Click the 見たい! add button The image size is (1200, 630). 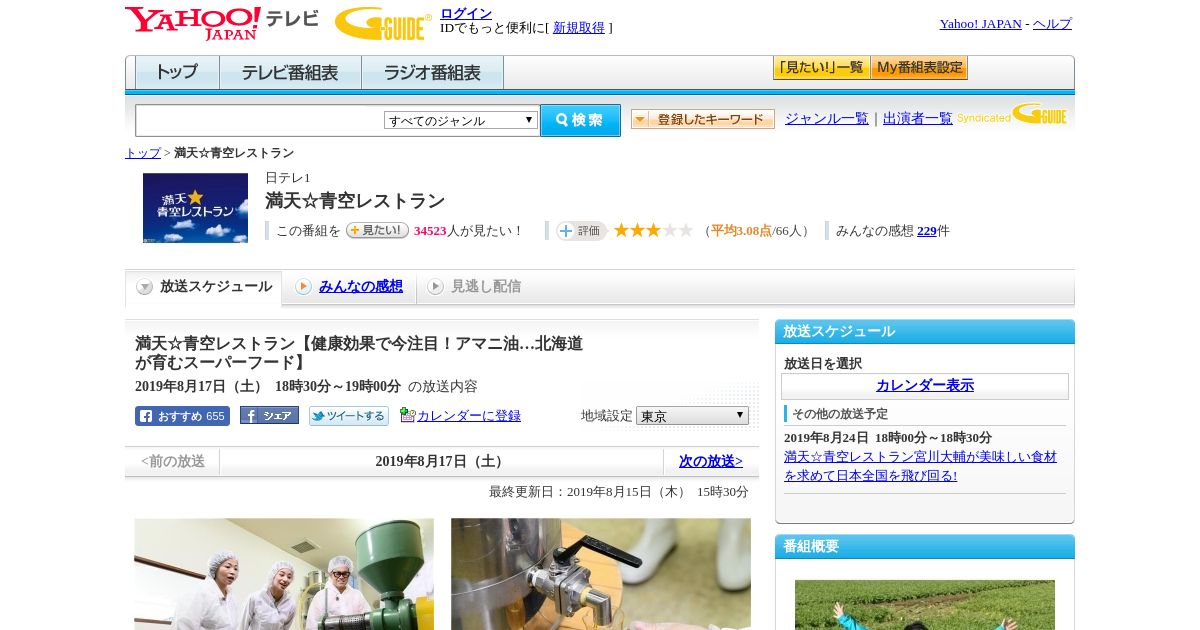(377, 230)
